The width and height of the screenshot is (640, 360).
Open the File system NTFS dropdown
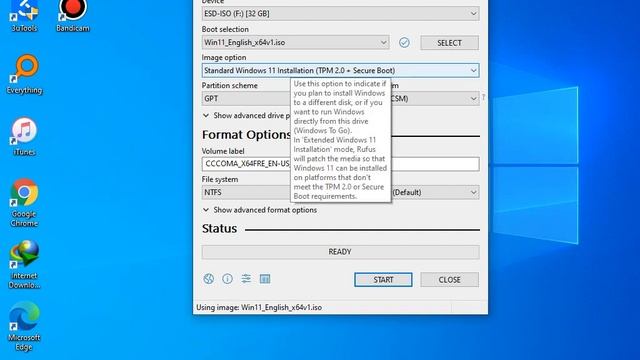click(246, 192)
